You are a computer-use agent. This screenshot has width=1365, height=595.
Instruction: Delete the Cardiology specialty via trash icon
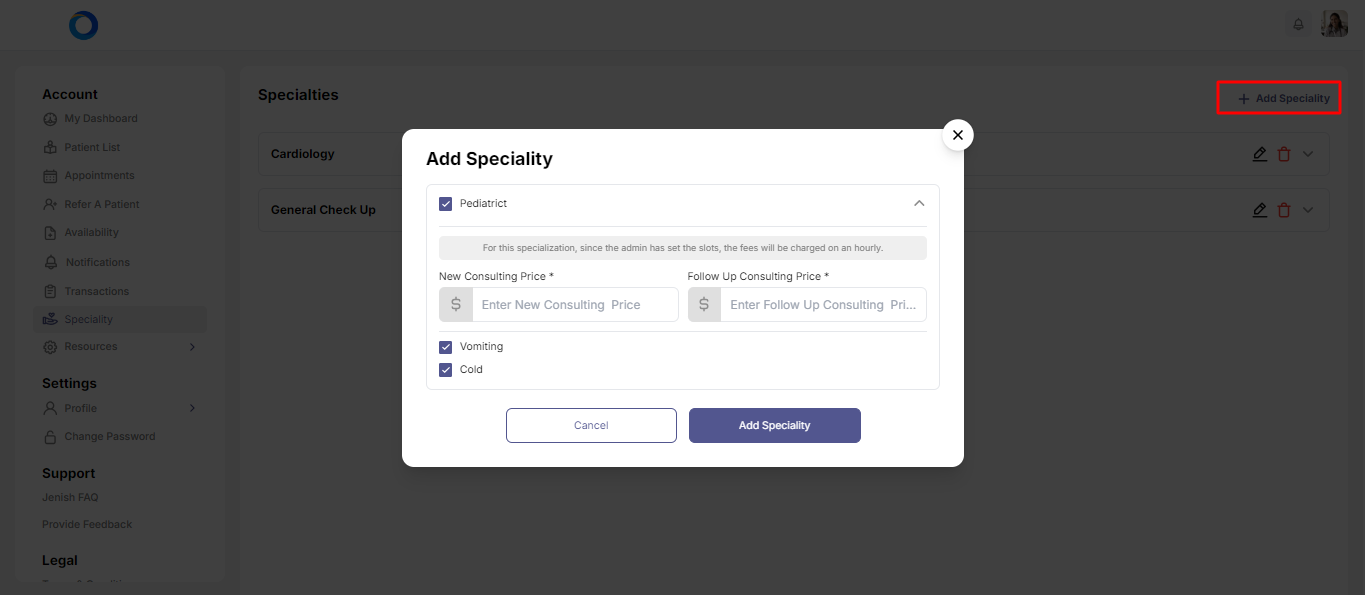pyautogui.click(x=1284, y=154)
